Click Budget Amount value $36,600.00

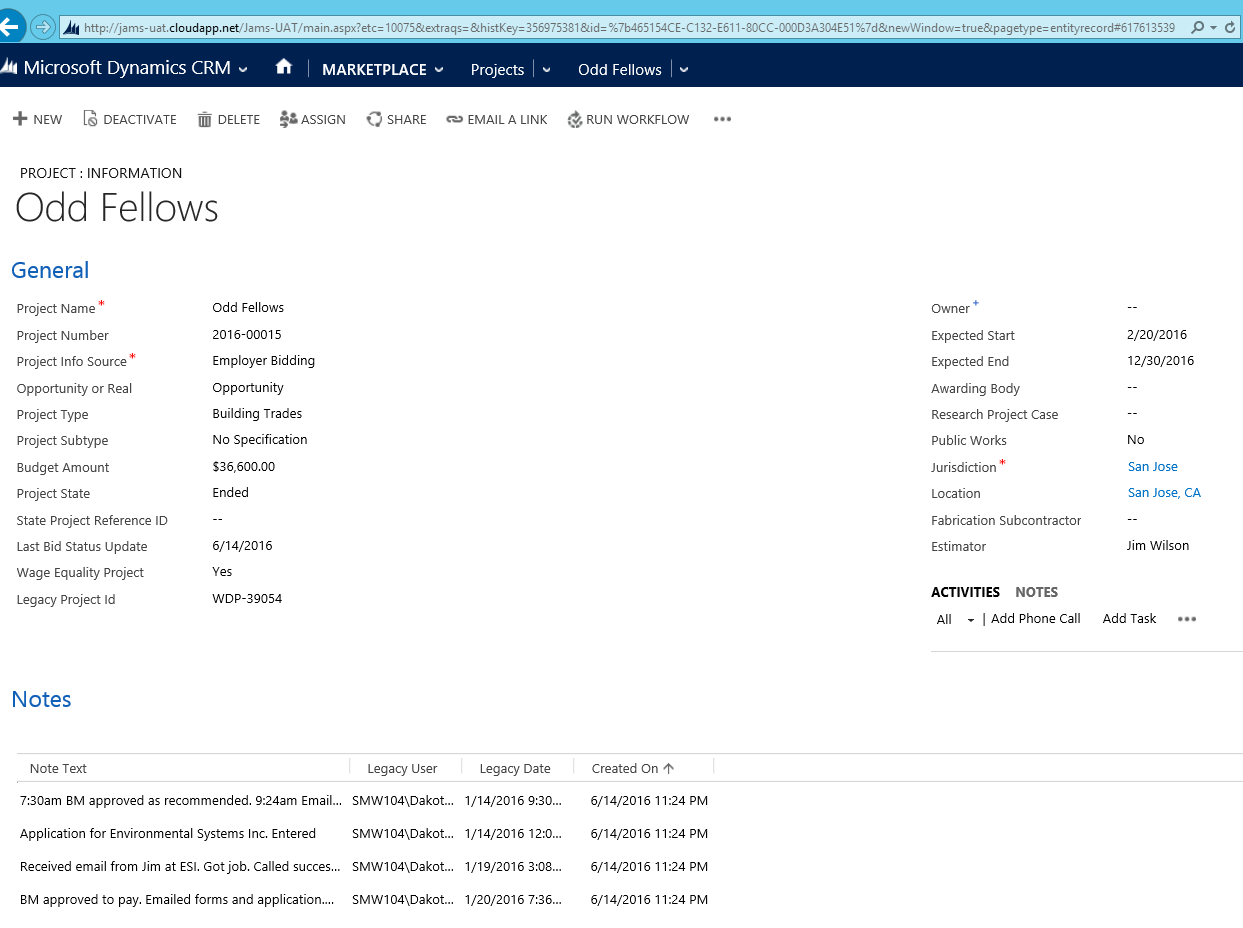click(244, 466)
